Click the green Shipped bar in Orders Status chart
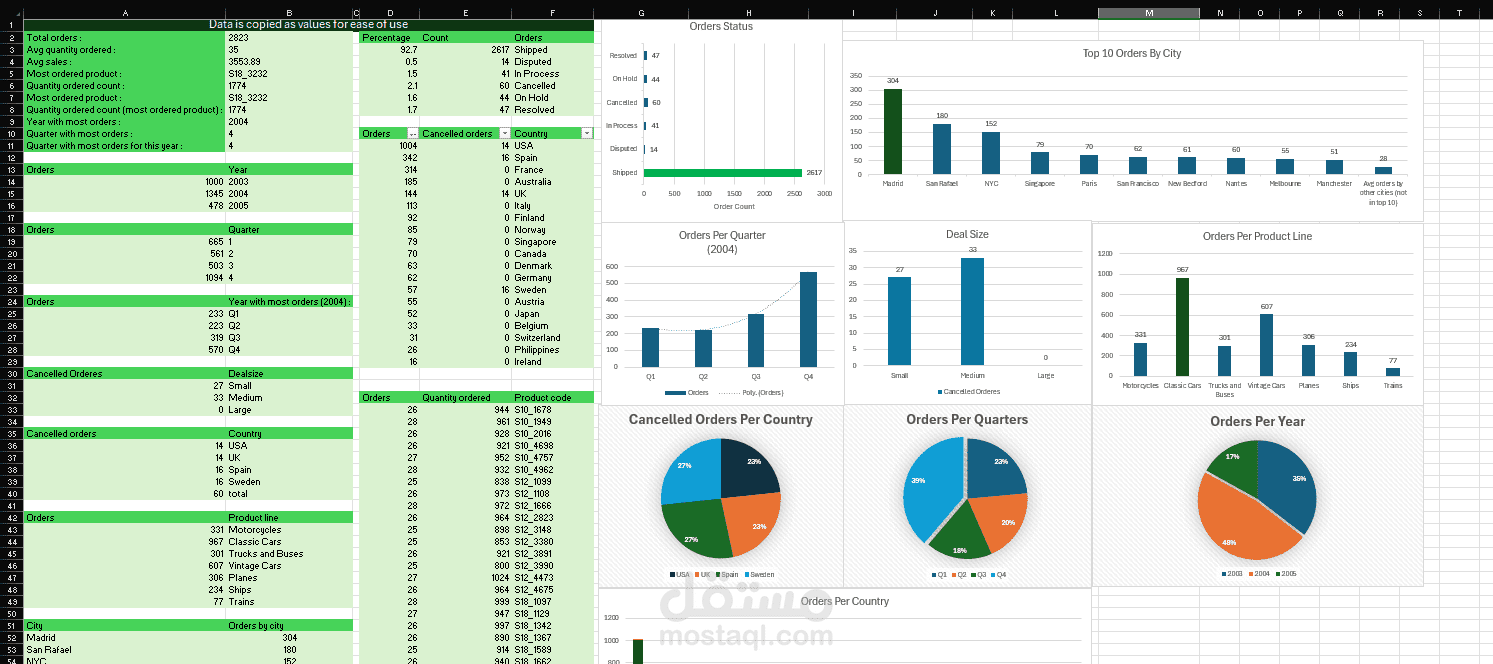 (723, 172)
